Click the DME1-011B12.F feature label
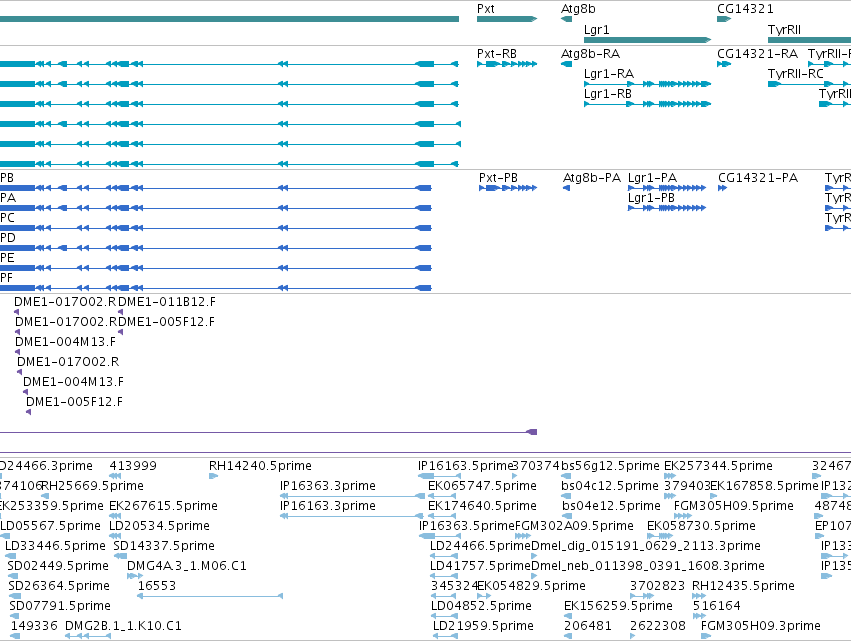Screen dimensions: 851x641 (167, 302)
